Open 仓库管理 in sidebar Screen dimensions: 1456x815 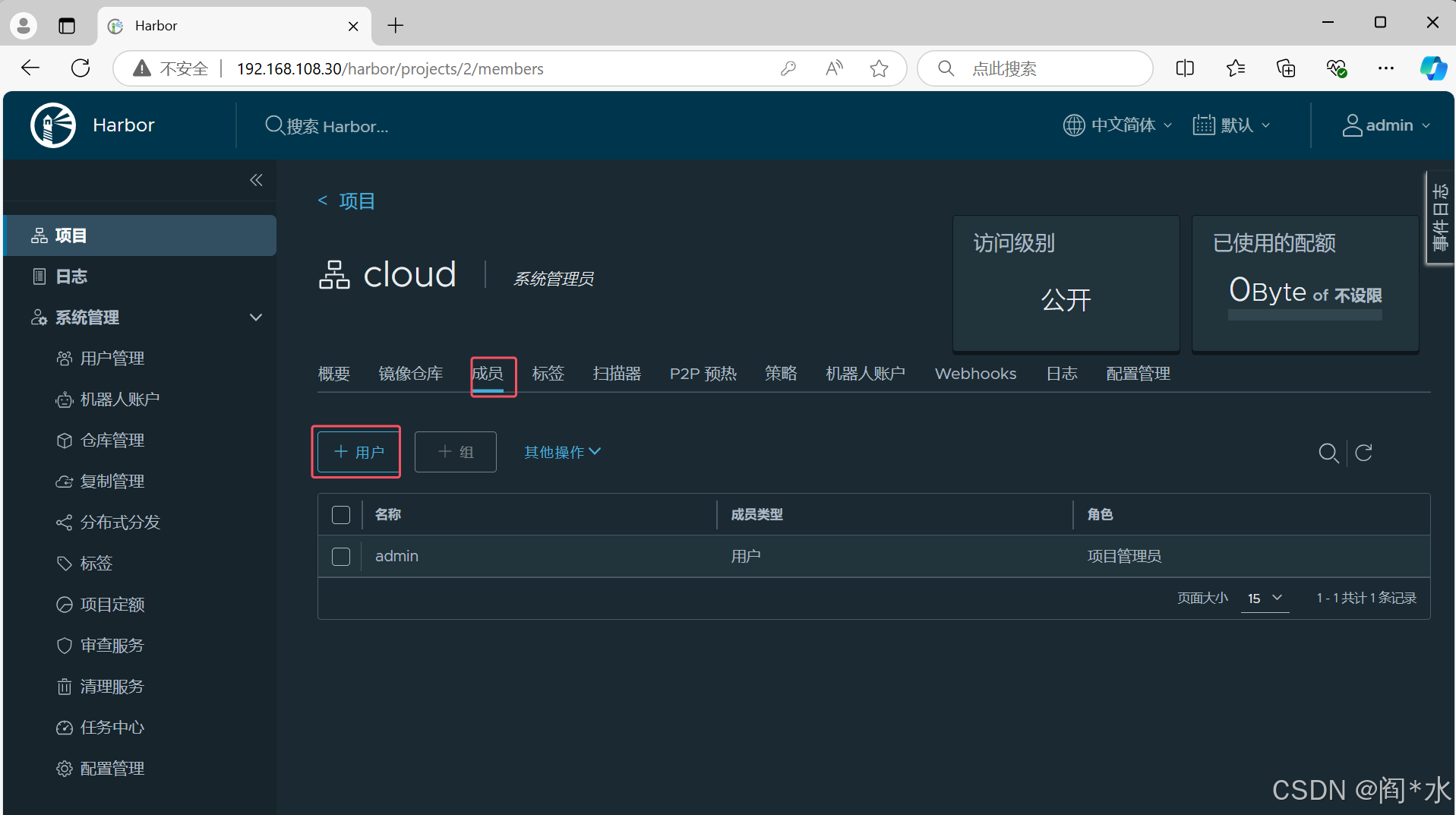click(x=100, y=441)
